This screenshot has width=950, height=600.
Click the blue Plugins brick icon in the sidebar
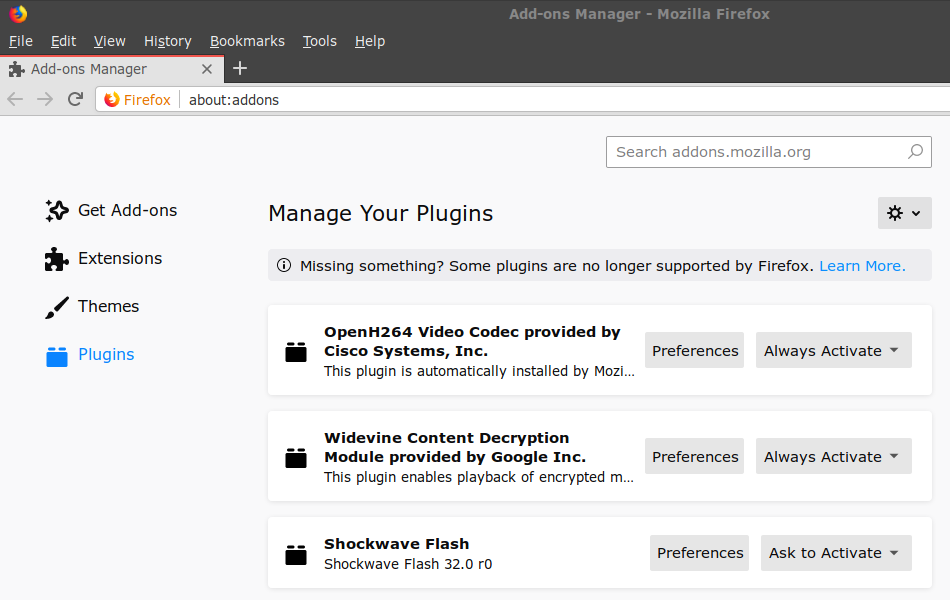[56, 356]
